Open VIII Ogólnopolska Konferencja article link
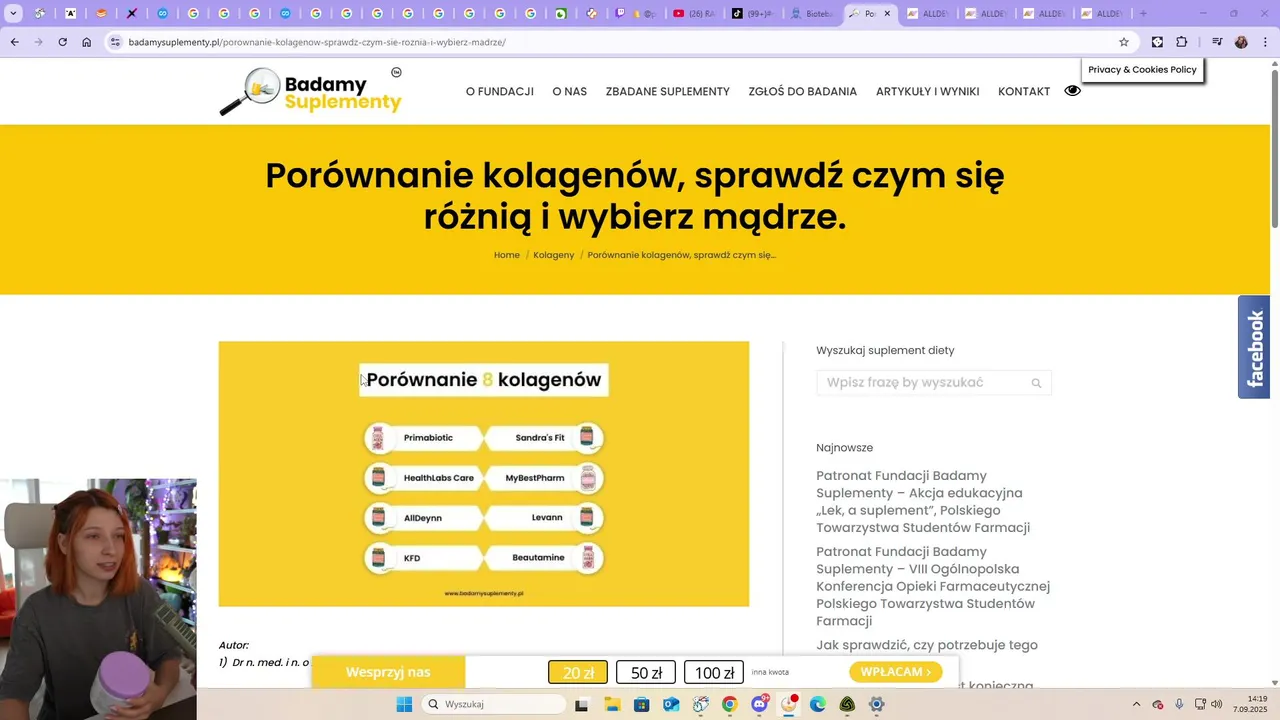Image resolution: width=1280 pixels, height=720 pixels. 933,586
